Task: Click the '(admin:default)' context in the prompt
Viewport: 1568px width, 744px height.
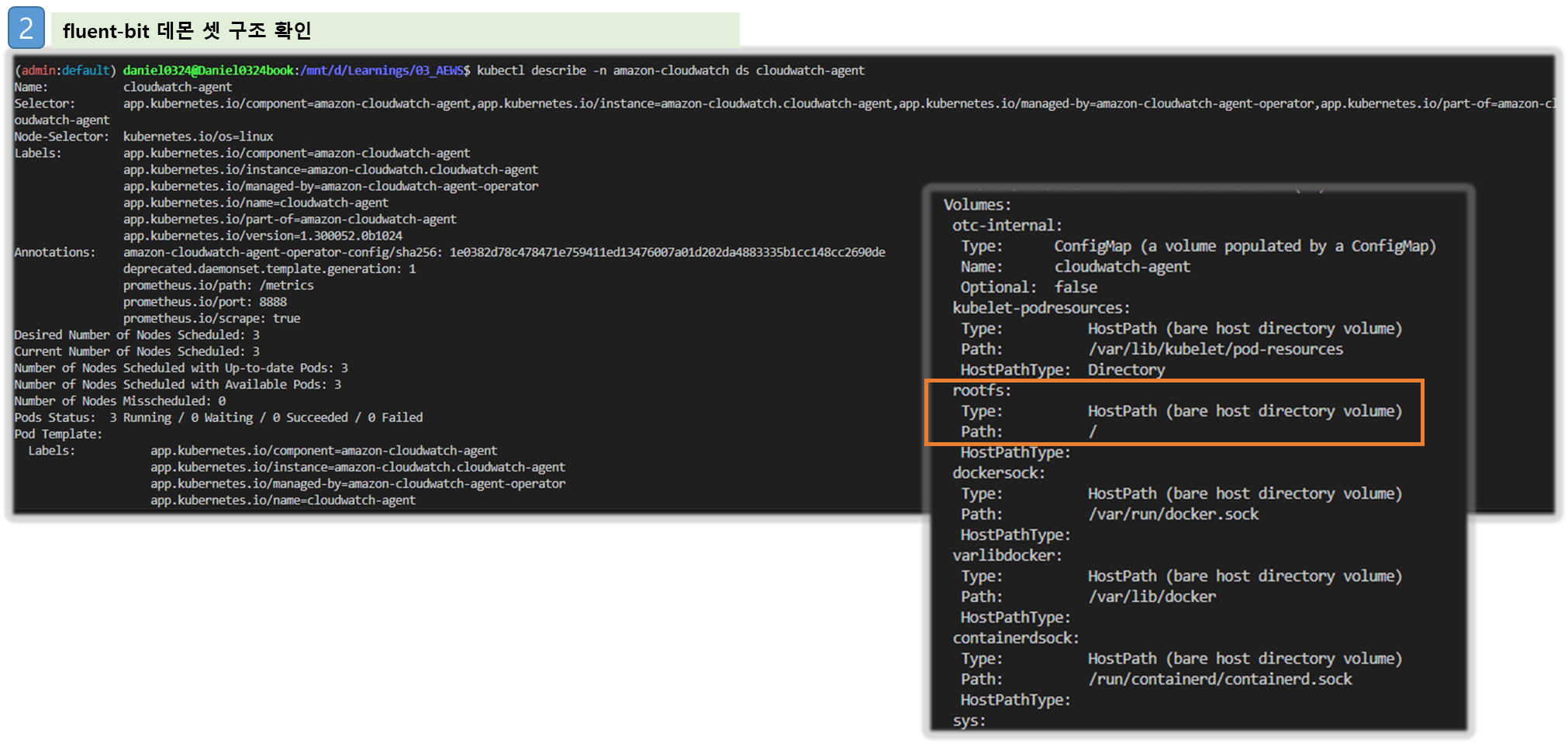Action: coord(65,71)
